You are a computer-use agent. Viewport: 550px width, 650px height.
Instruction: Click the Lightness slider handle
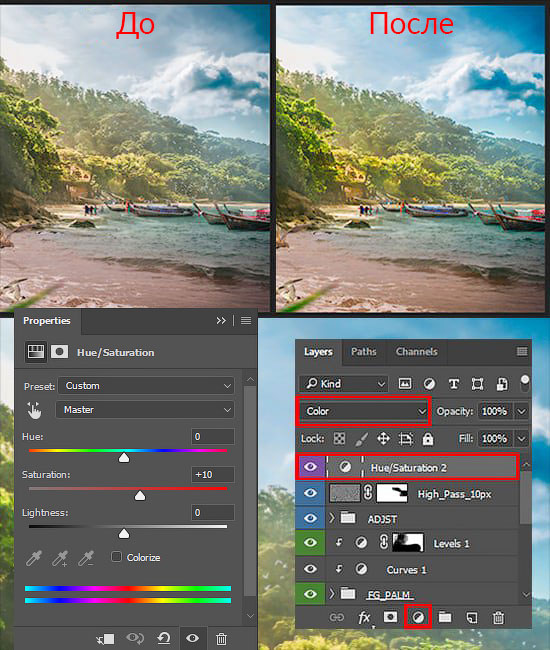click(x=124, y=534)
